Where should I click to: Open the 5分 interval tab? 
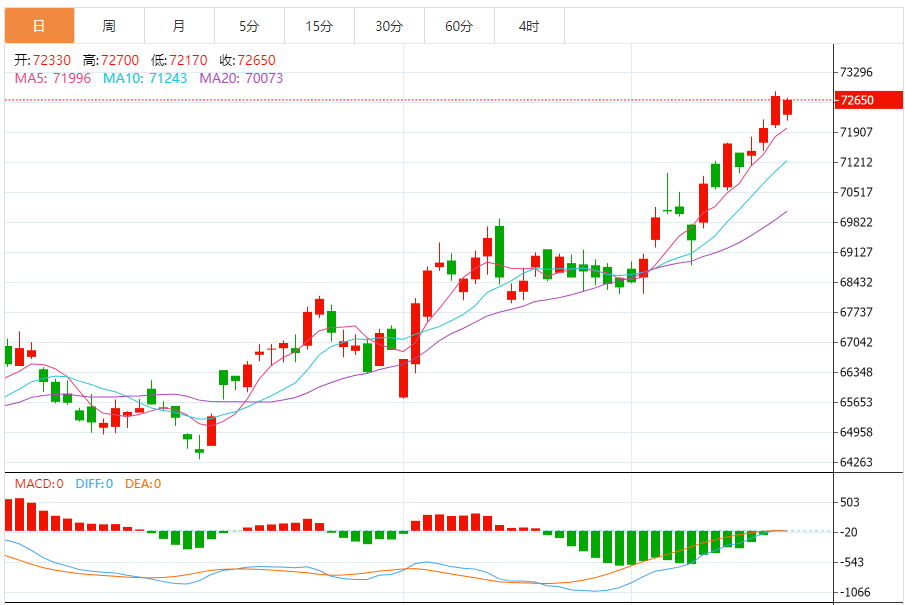249,26
